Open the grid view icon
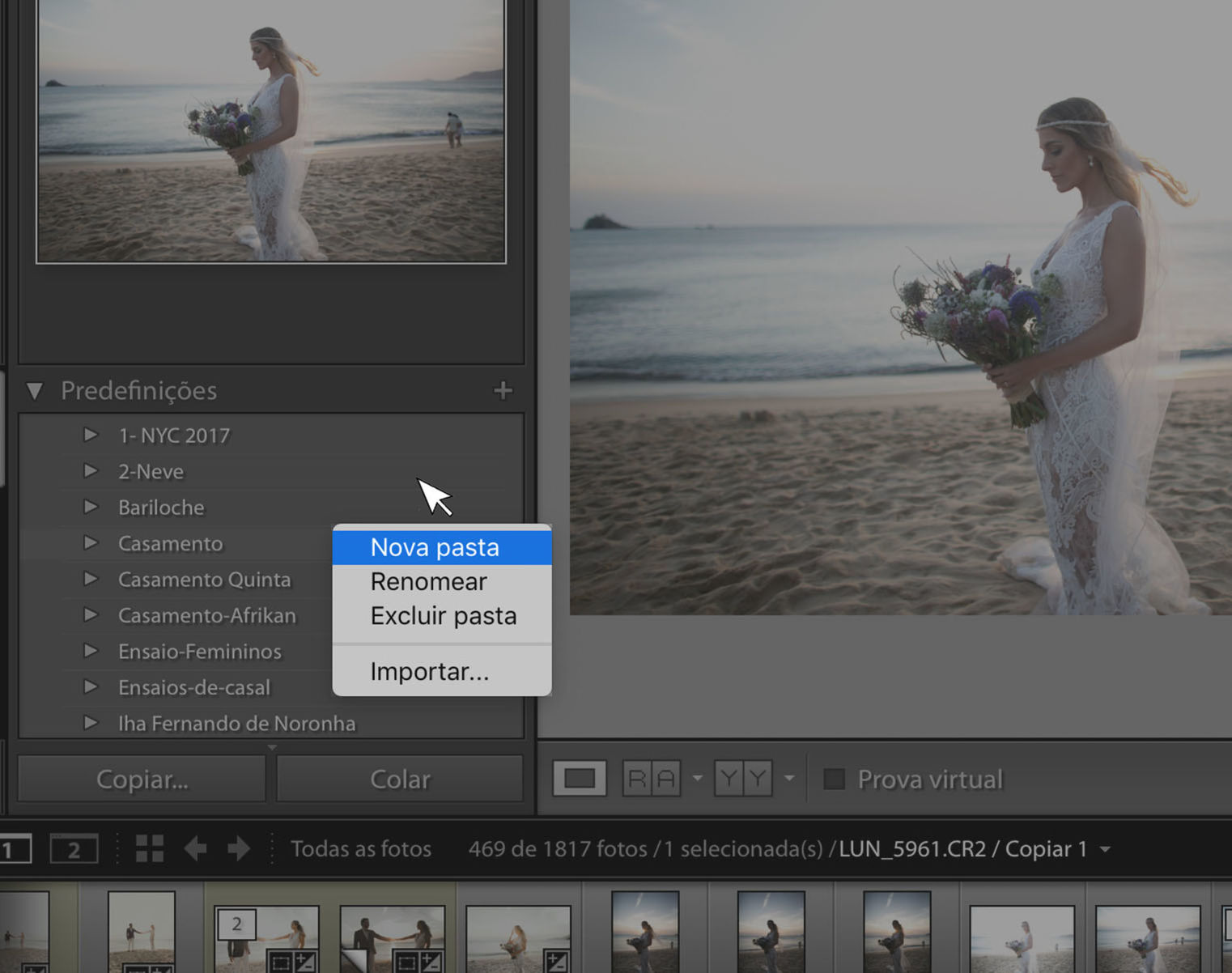1232x973 pixels. [150, 848]
